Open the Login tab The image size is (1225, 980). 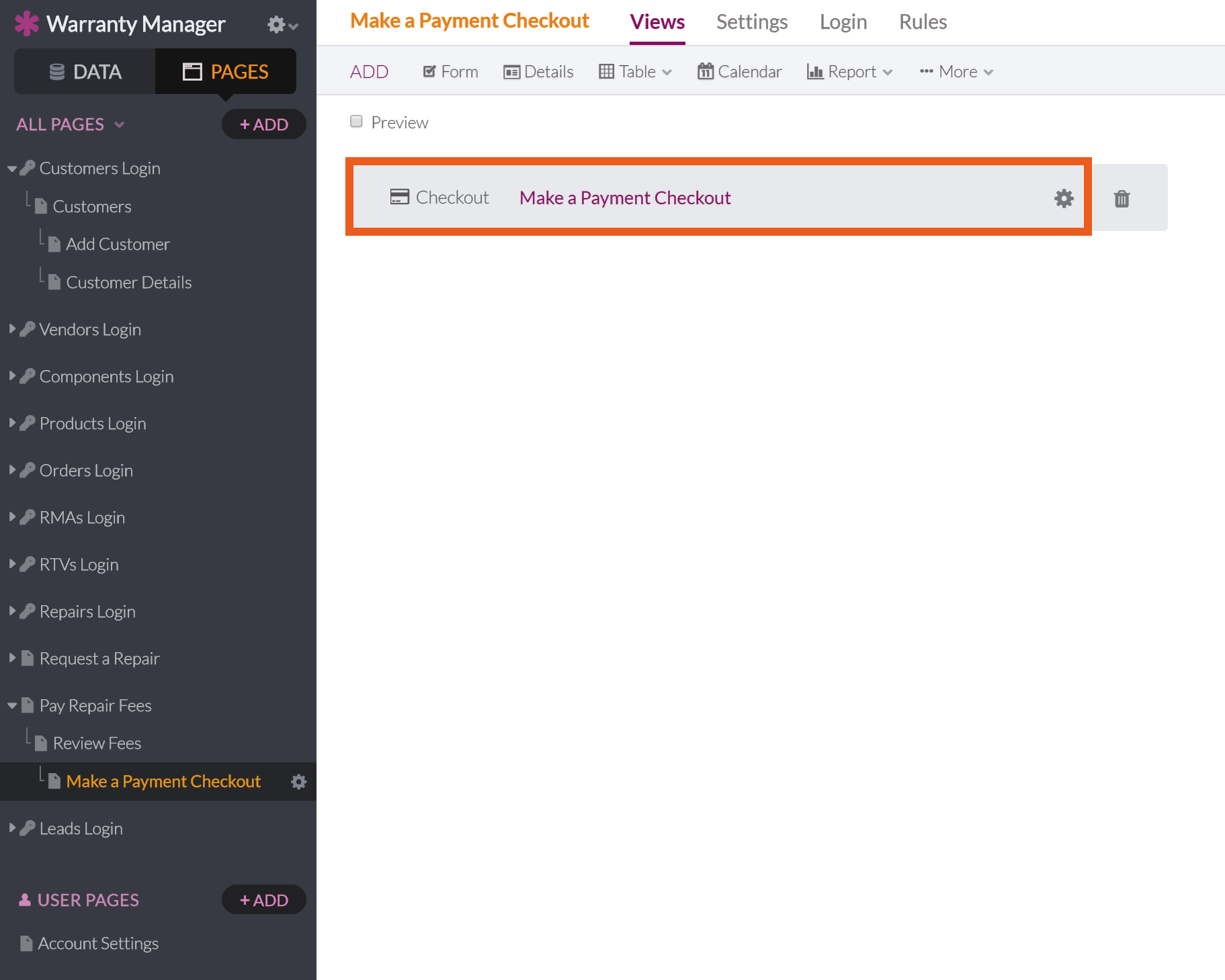[843, 22]
